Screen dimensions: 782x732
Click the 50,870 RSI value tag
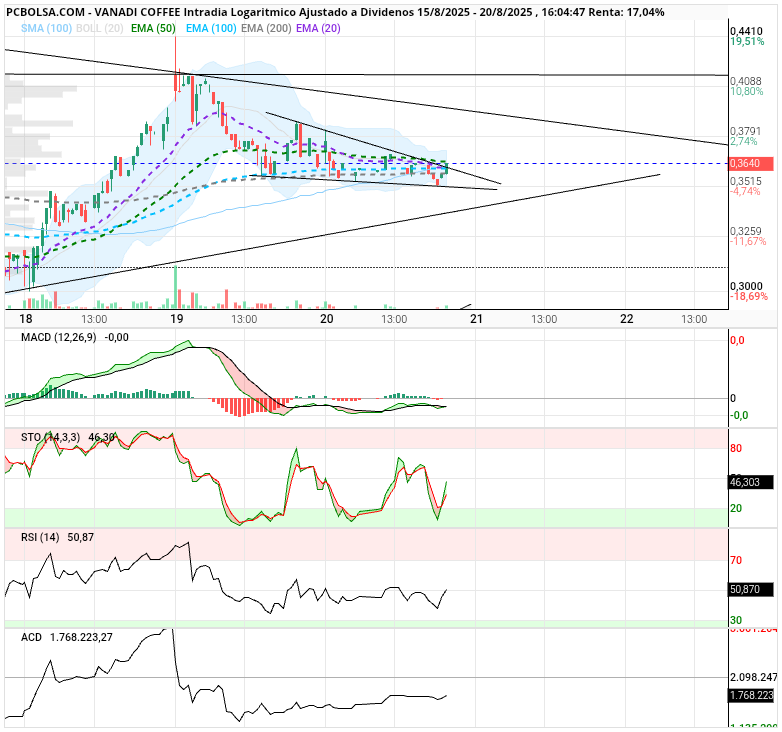click(x=751, y=589)
